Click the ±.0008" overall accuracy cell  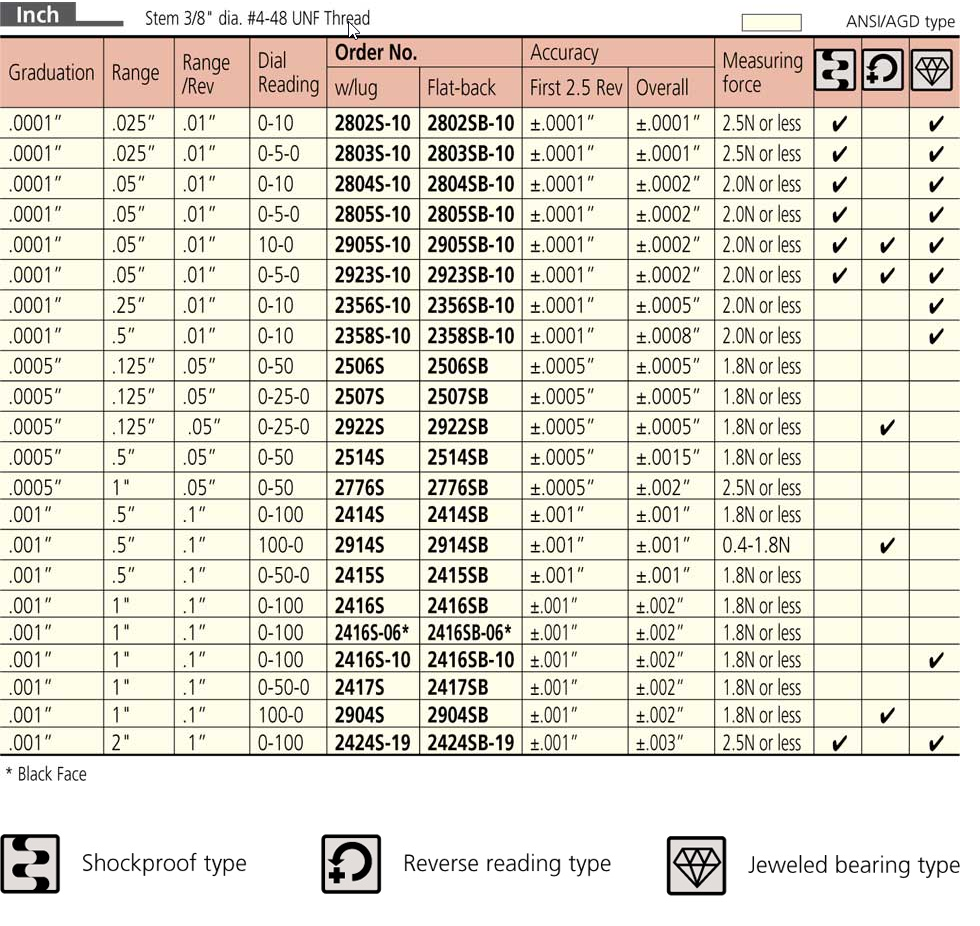click(x=668, y=336)
